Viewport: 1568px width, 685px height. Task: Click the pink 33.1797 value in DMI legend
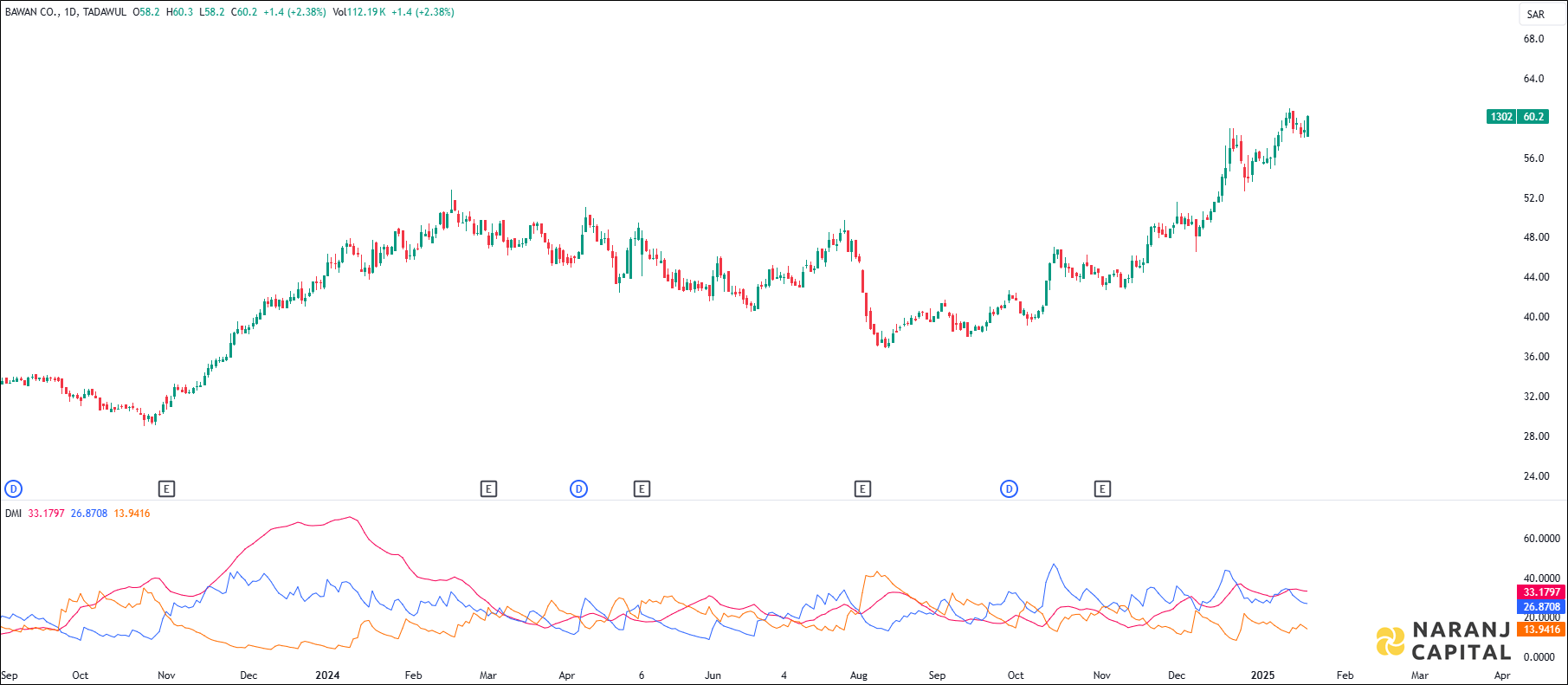(46, 514)
